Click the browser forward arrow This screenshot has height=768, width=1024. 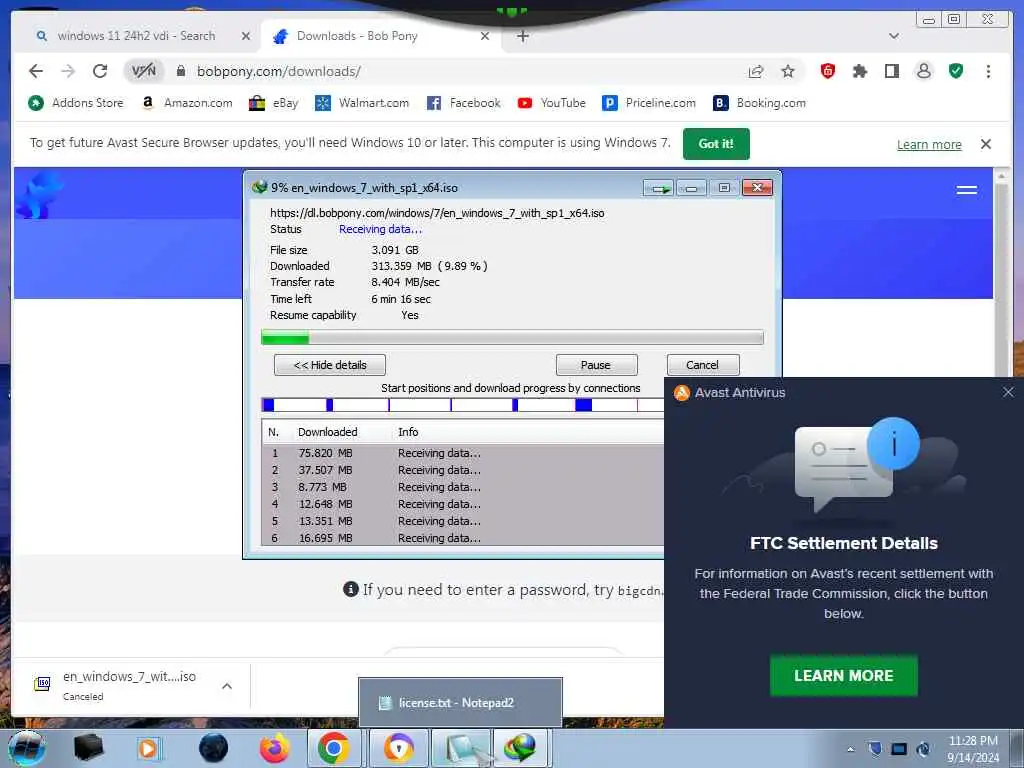(x=68, y=71)
